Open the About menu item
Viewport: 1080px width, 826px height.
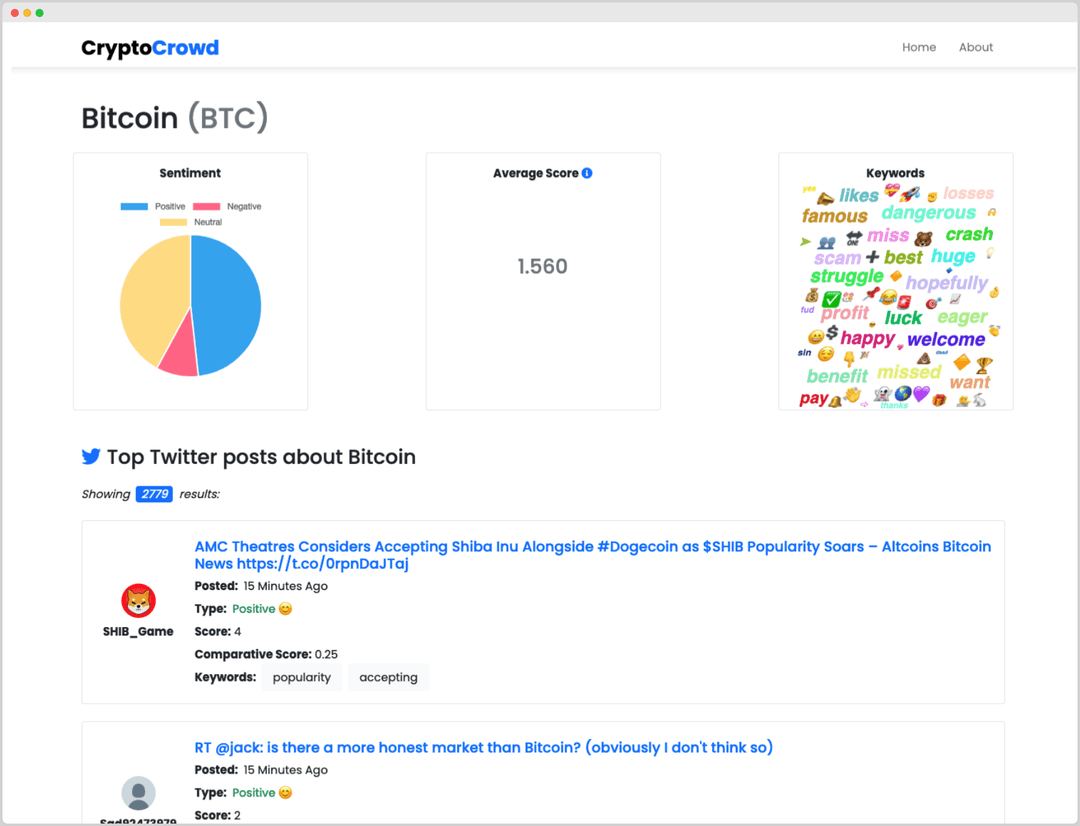coord(975,47)
